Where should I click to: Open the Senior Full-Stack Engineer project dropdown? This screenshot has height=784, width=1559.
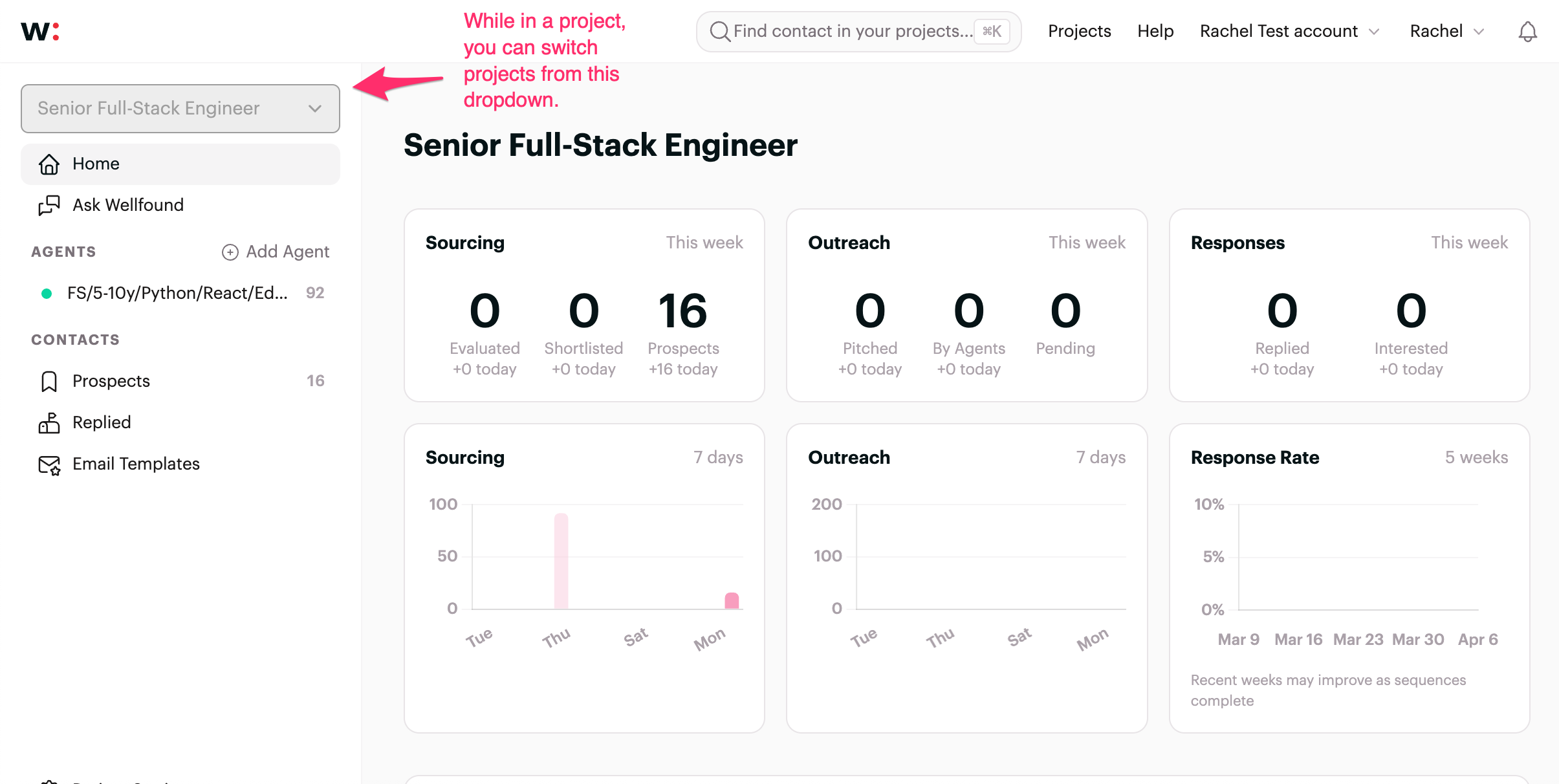click(x=180, y=109)
